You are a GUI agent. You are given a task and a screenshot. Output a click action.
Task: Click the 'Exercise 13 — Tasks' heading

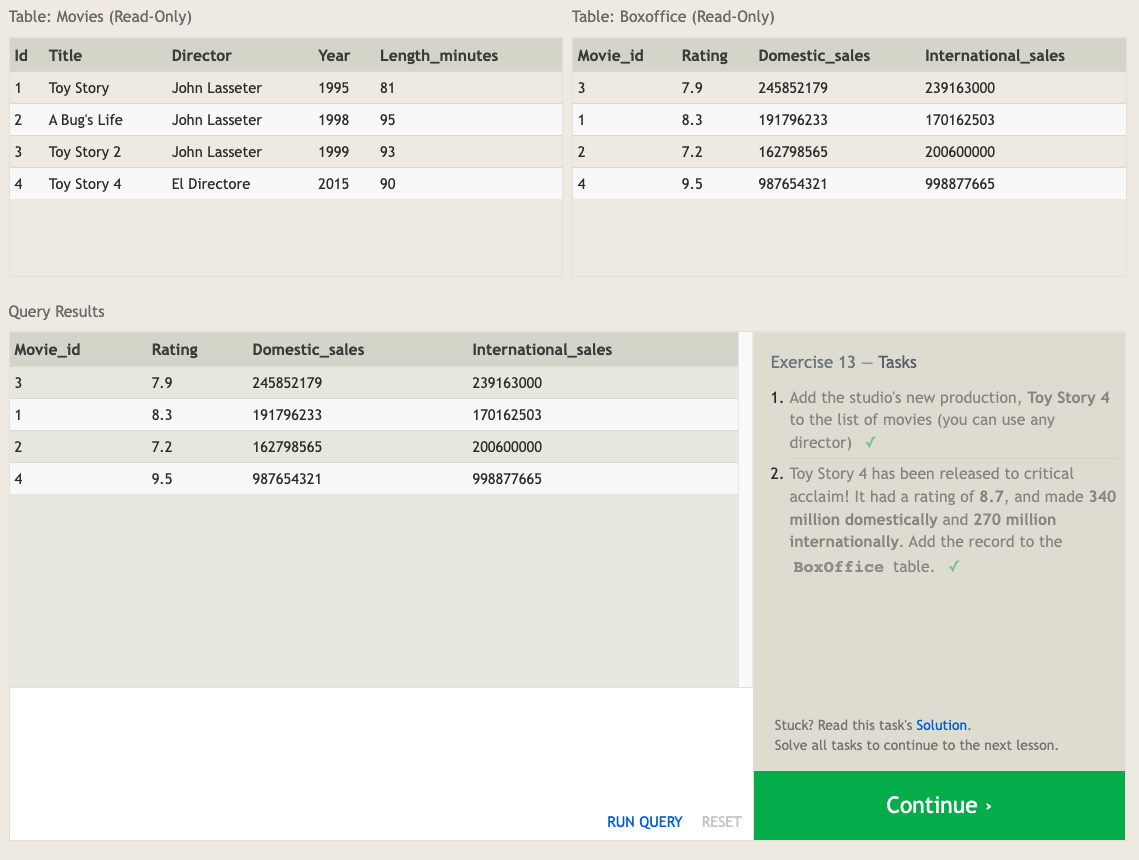pos(843,362)
